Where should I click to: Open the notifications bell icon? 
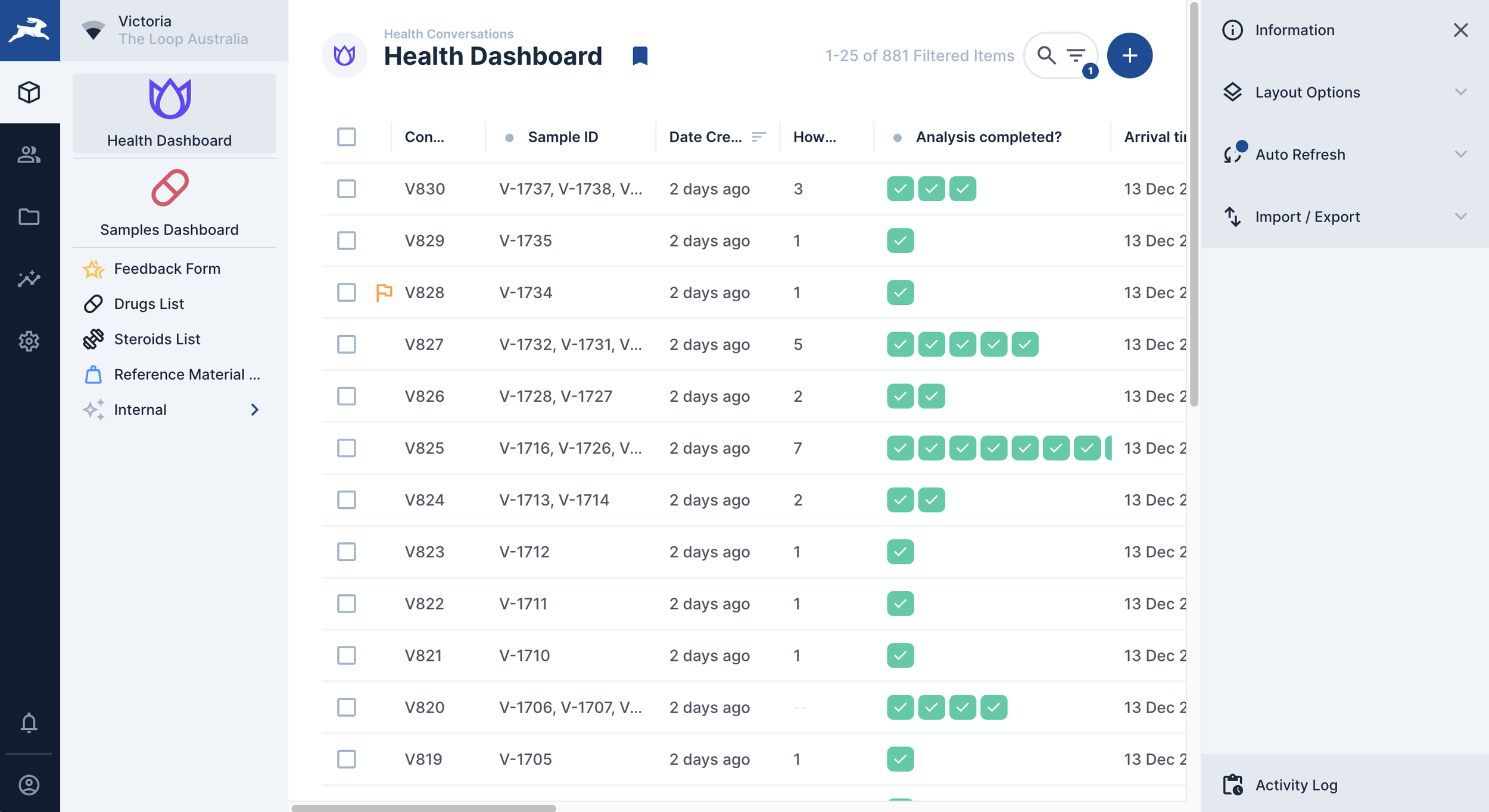29,723
